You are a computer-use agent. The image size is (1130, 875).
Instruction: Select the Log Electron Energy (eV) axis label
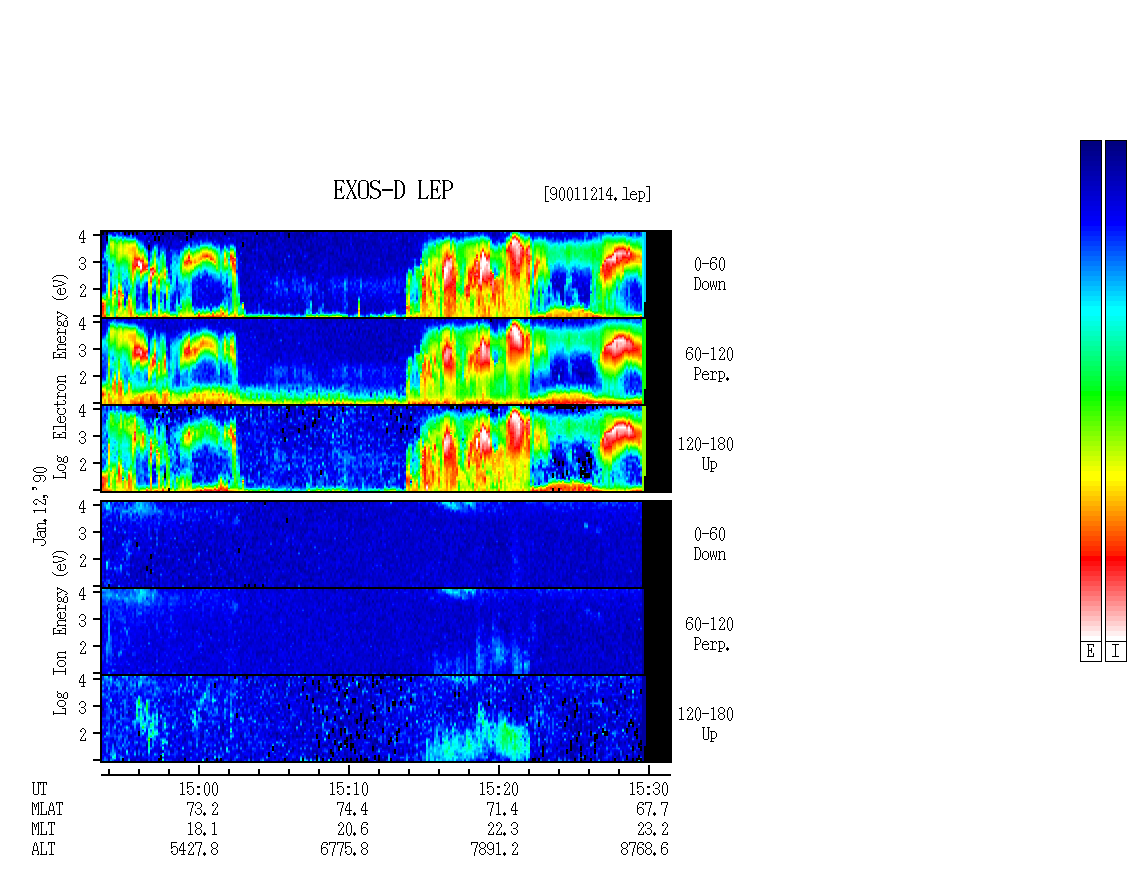[x=60, y=376]
